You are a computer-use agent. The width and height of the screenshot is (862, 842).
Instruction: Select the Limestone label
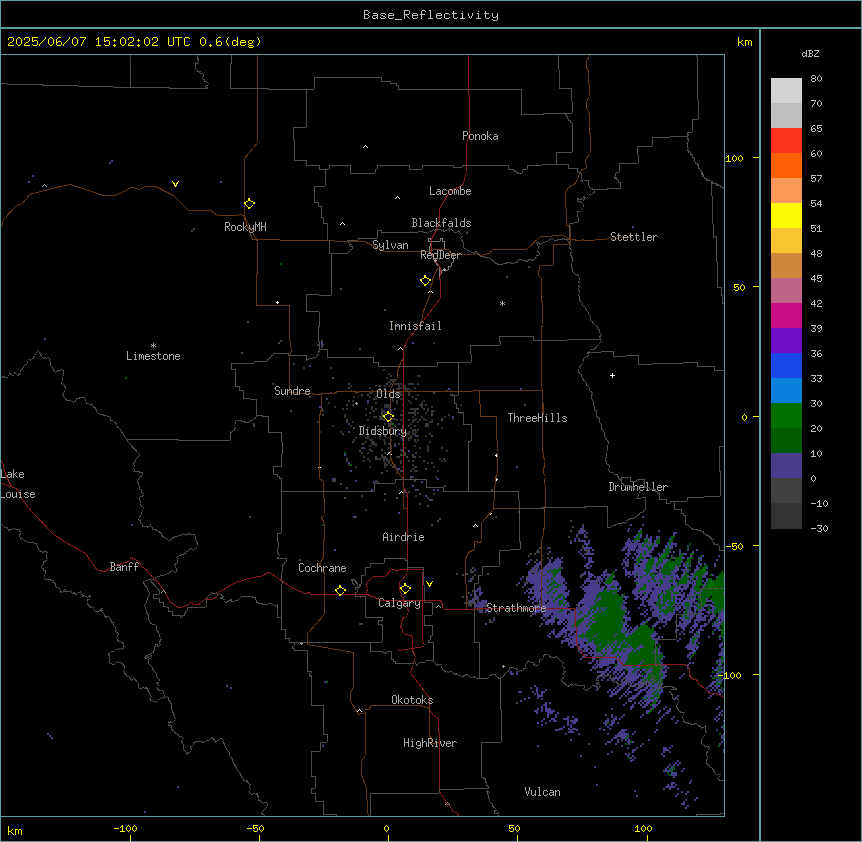(153, 356)
